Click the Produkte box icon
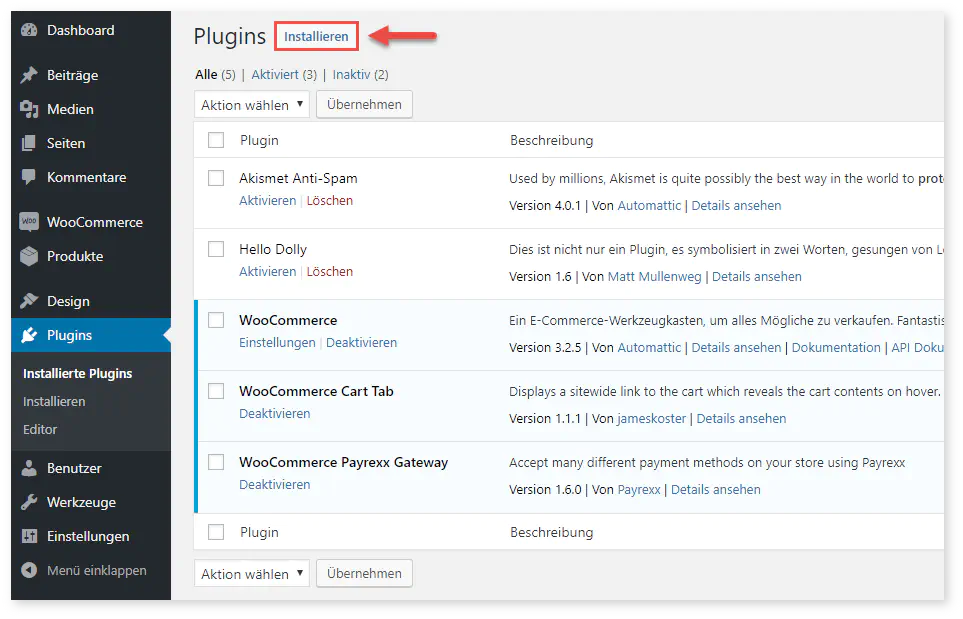The width and height of the screenshot is (963, 619). click(x=29, y=256)
